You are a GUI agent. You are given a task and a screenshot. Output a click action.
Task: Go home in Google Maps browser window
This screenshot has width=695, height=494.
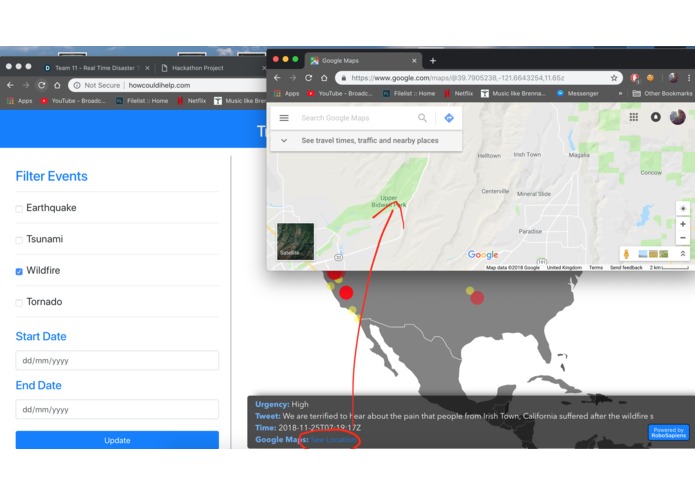pos(324,78)
